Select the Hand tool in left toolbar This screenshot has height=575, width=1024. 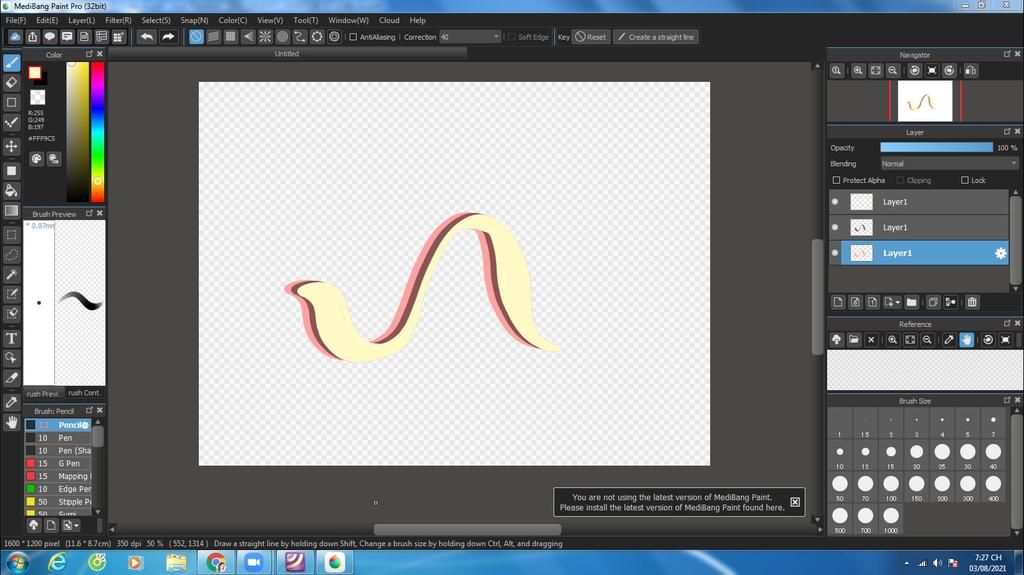pos(11,423)
